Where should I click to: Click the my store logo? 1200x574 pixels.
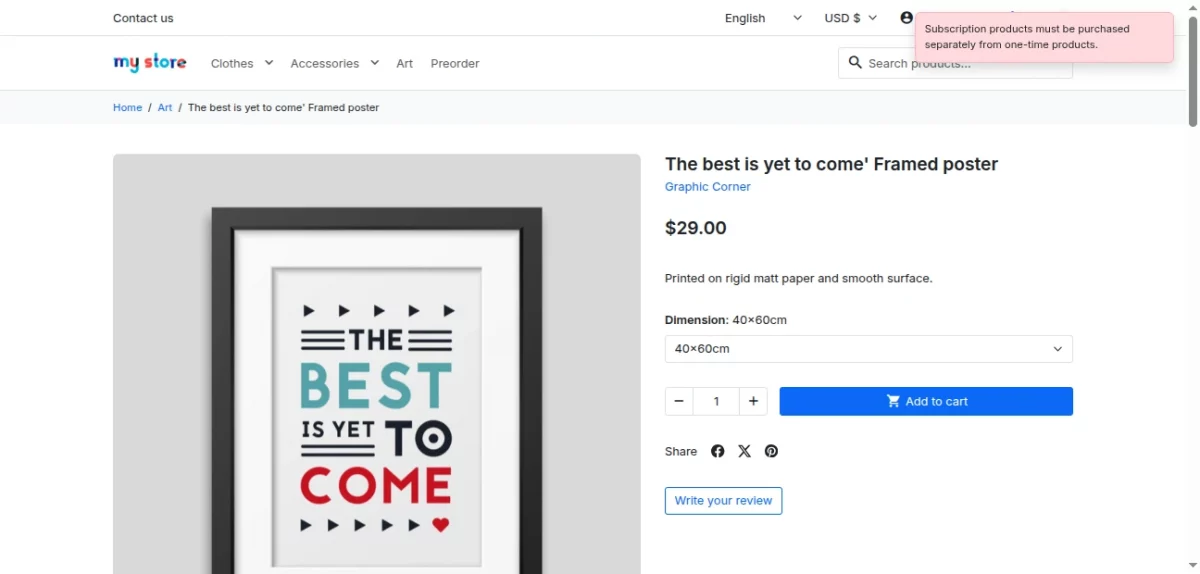(150, 63)
